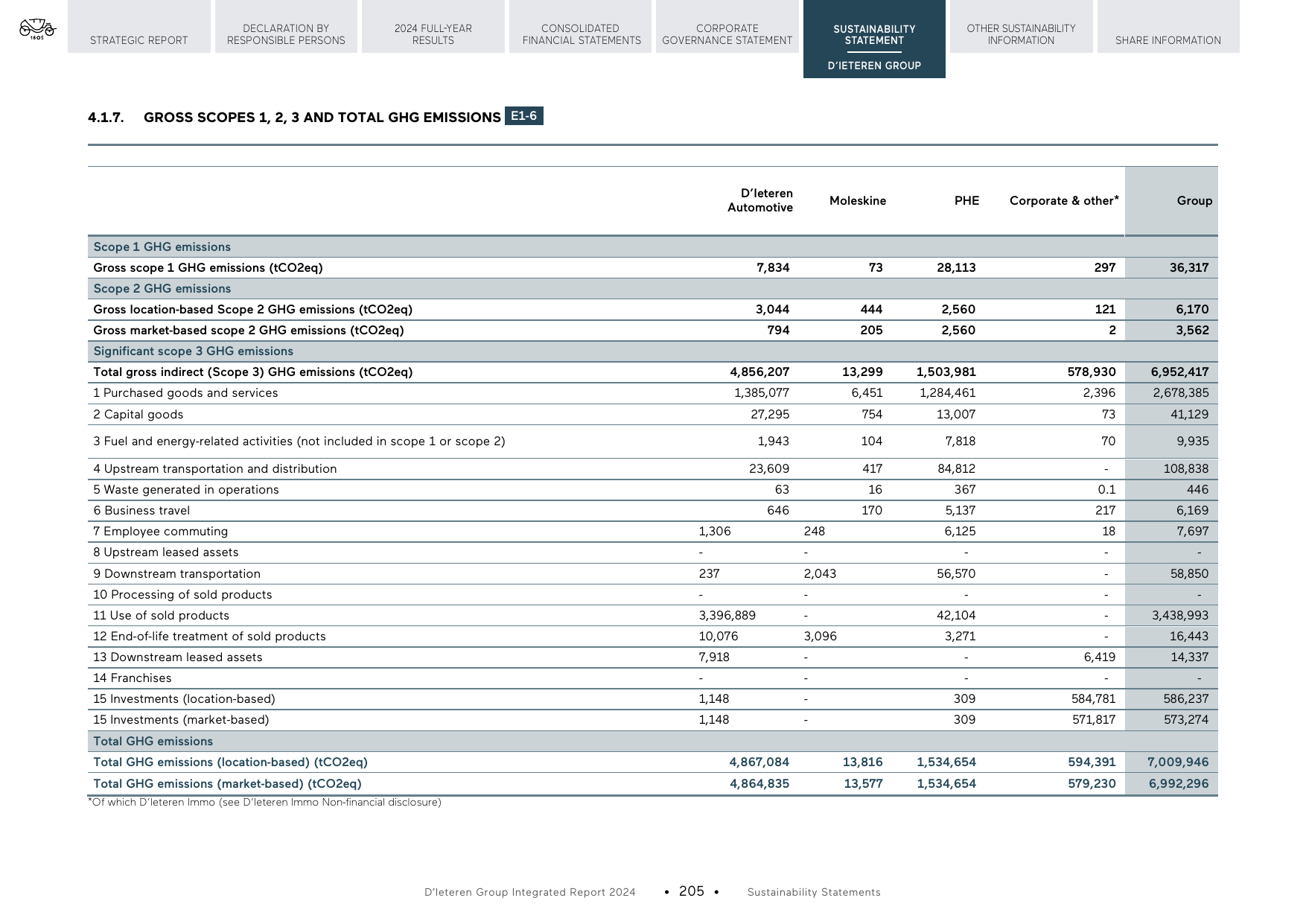Open Corporate Governance Statement tab

click(x=727, y=27)
